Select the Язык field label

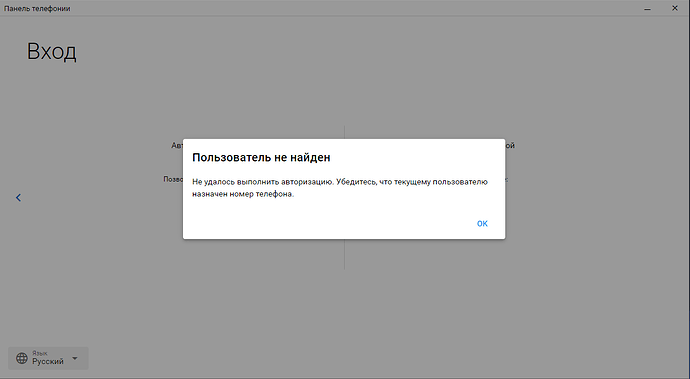40,353
